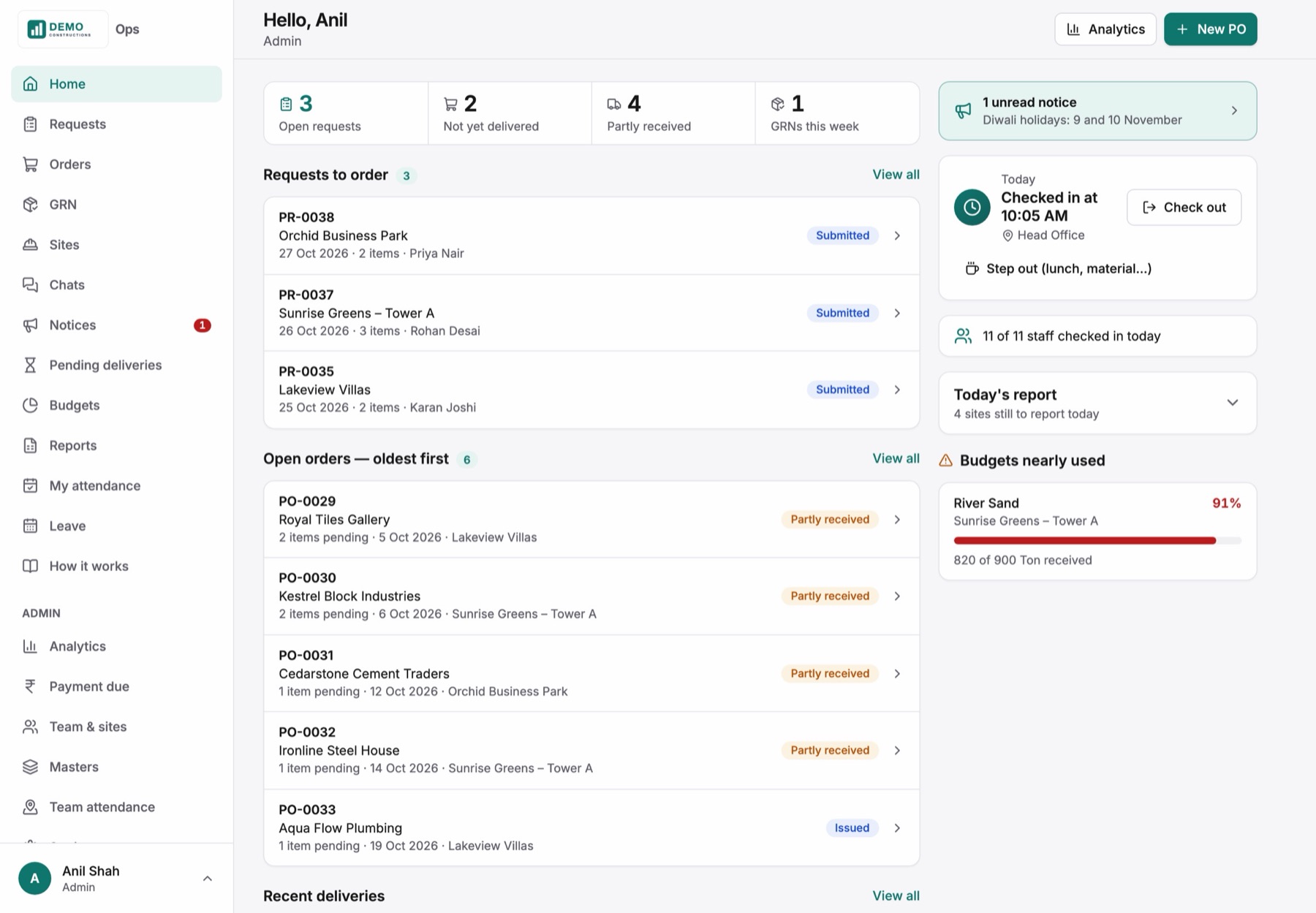Image resolution: width=1316 pixels, height=913 pixels.
Task: Open the Anil Shah account menu chevron
Action: point(207,879)
